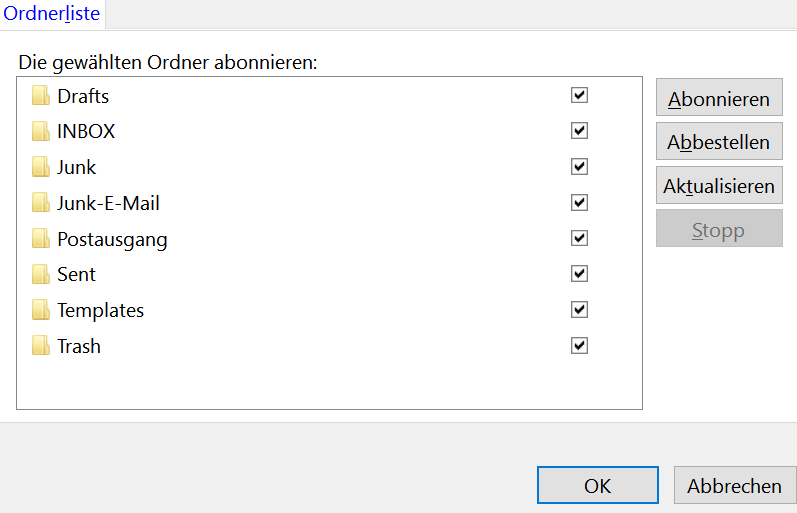797x513 pixels.
Task: Click the Sent folder icon
Action: click(x=40, y=274)
